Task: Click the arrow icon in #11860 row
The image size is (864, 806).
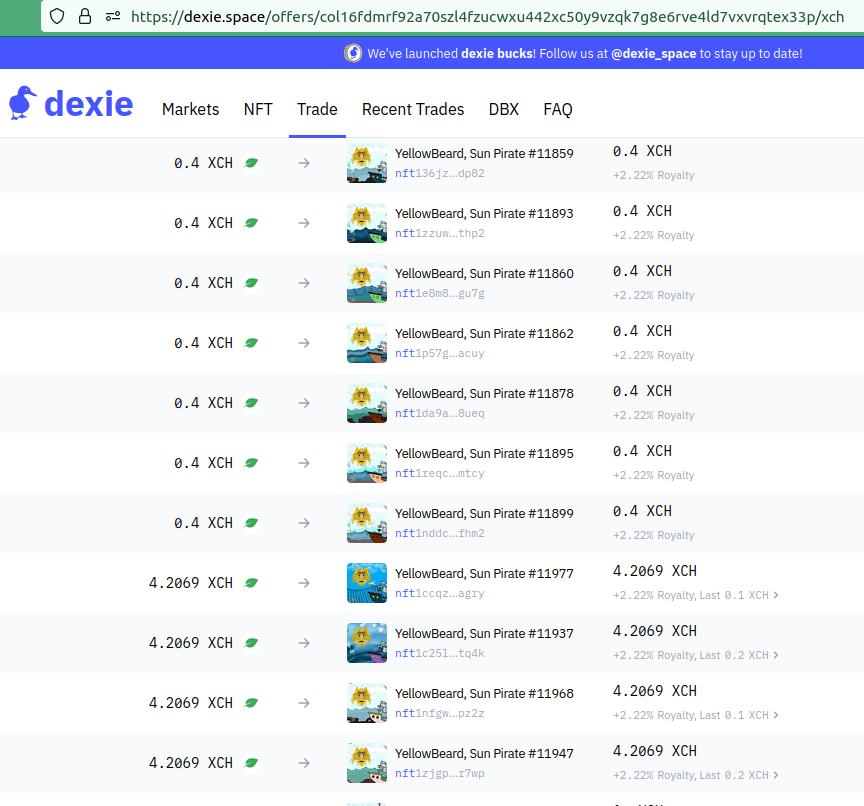Action: (x=304, y=283)
